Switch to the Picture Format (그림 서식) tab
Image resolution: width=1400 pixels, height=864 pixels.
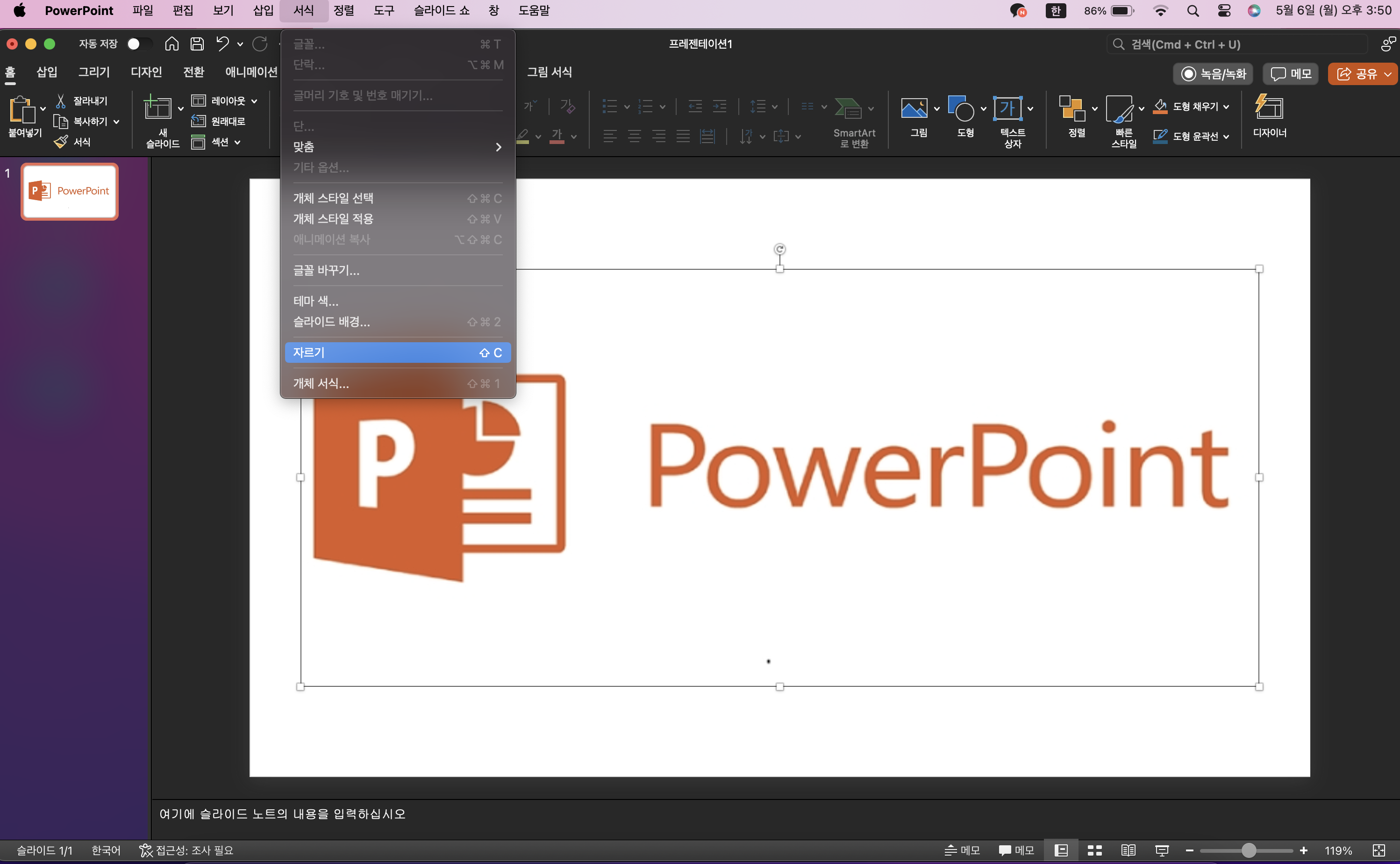[x=549, y=72]
